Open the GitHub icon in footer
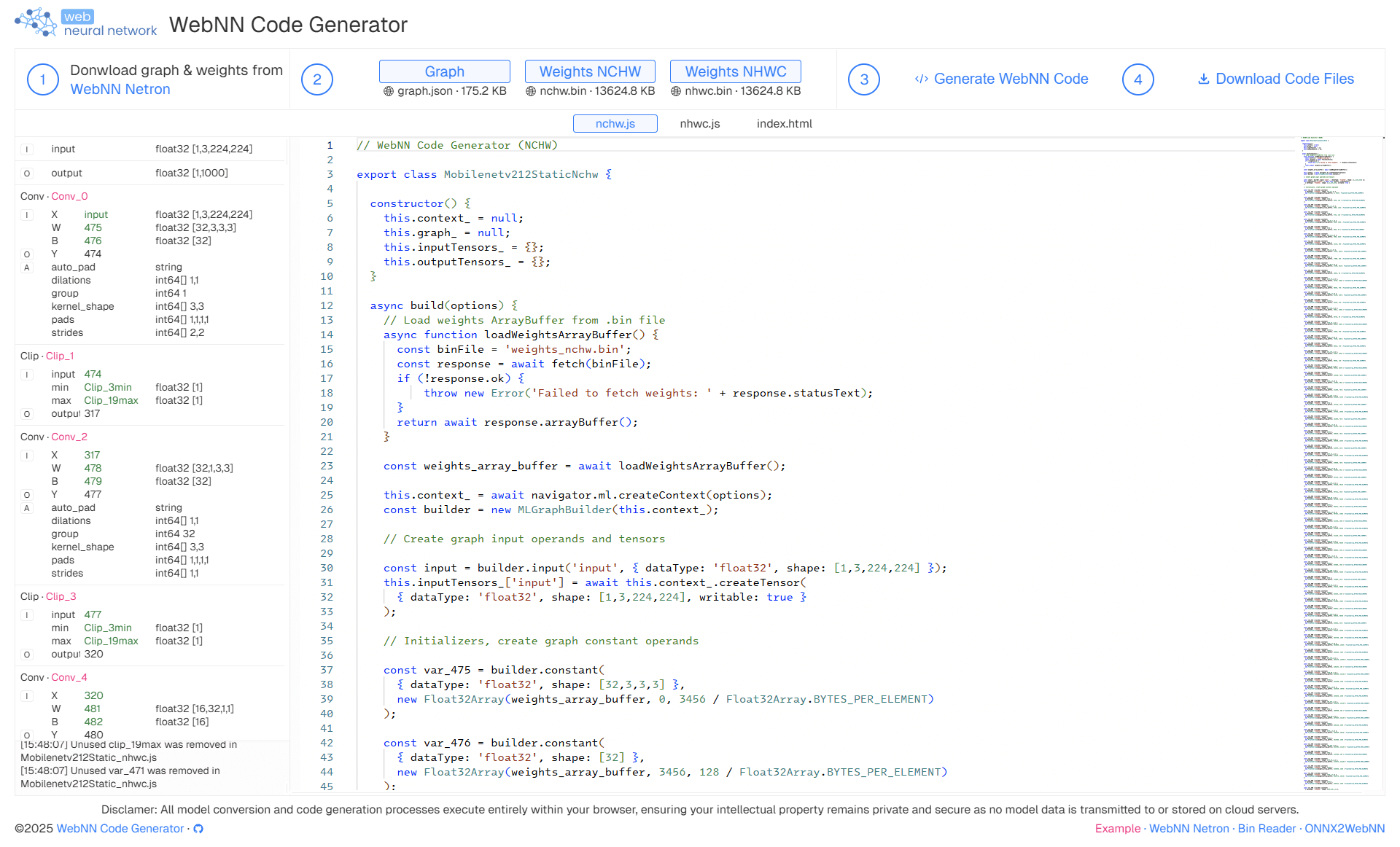 198,829
